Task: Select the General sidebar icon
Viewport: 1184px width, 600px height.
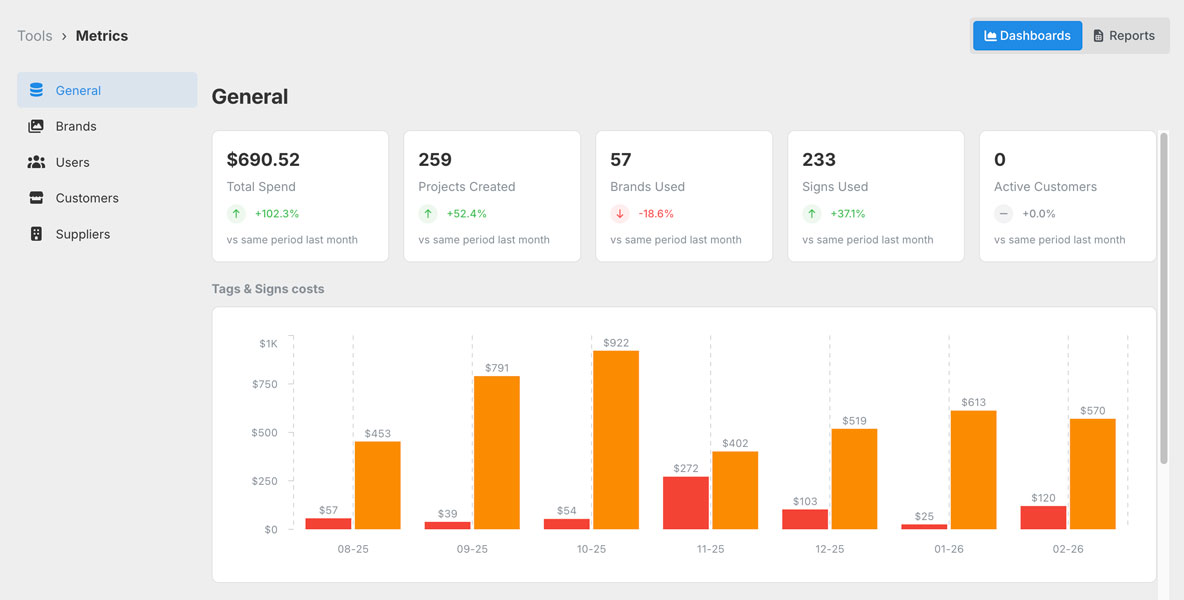Action: 37,89
